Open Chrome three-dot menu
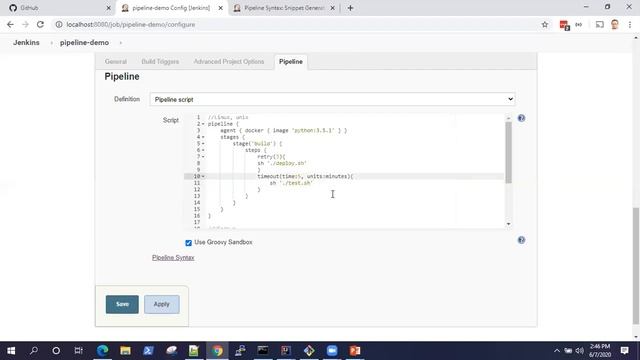 point(630,24)
